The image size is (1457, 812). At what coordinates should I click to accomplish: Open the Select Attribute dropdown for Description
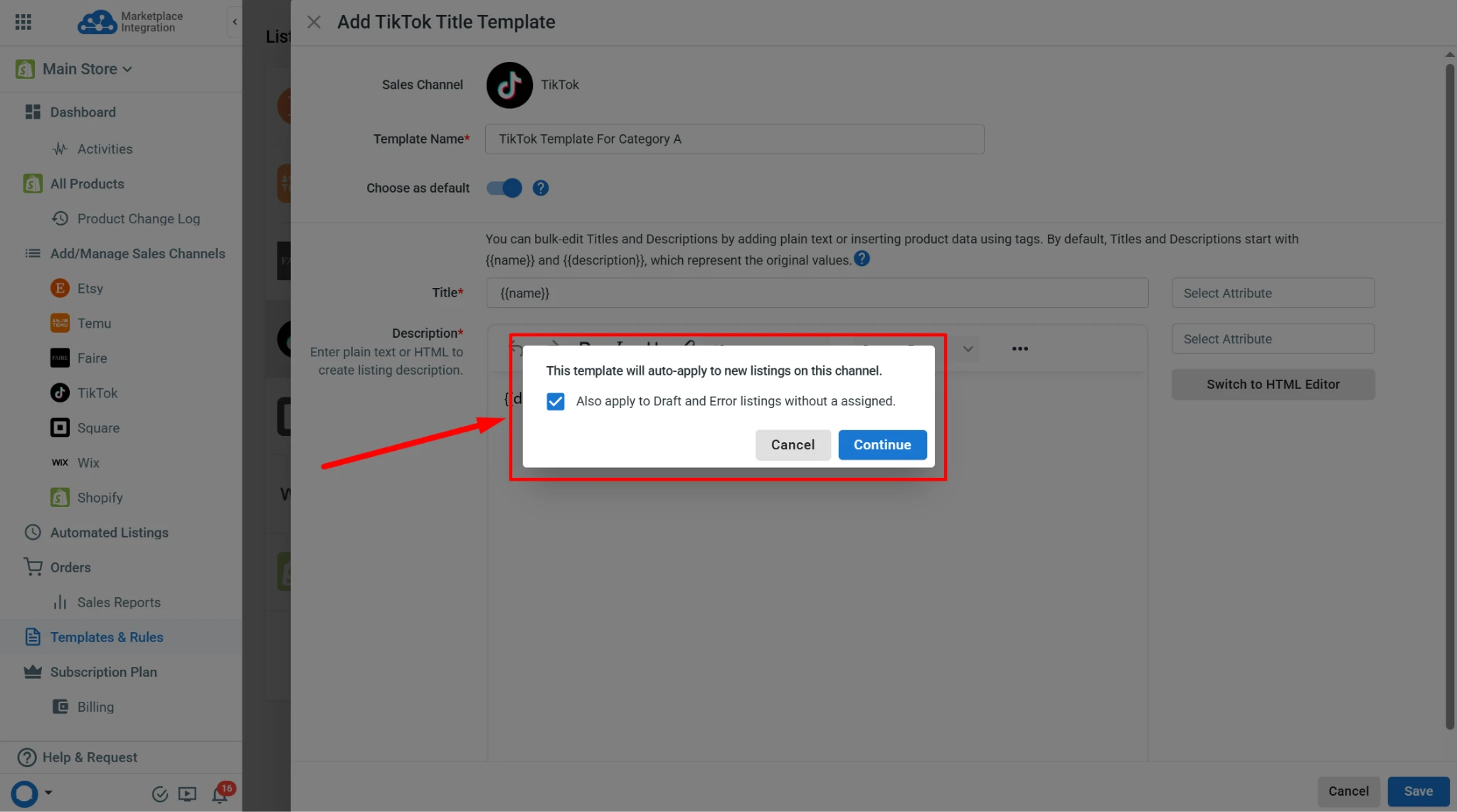pos(1273,339)
